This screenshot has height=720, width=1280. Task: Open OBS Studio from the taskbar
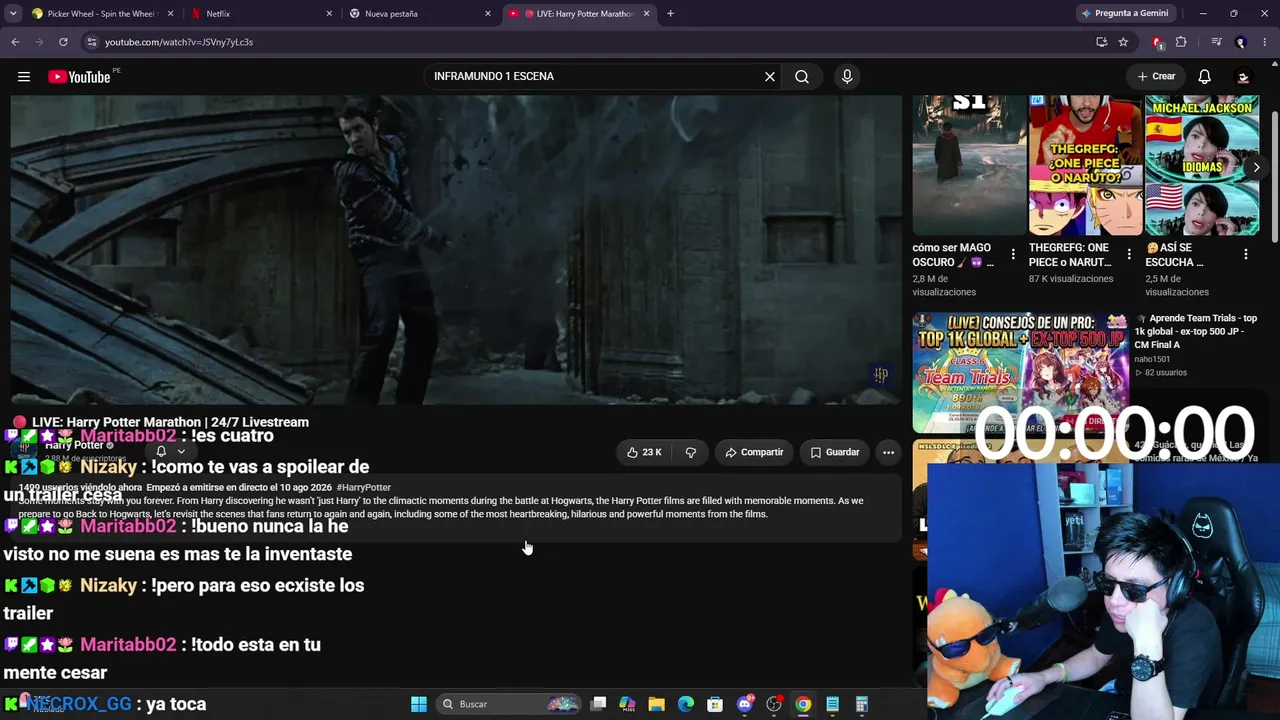click(774, 704)
